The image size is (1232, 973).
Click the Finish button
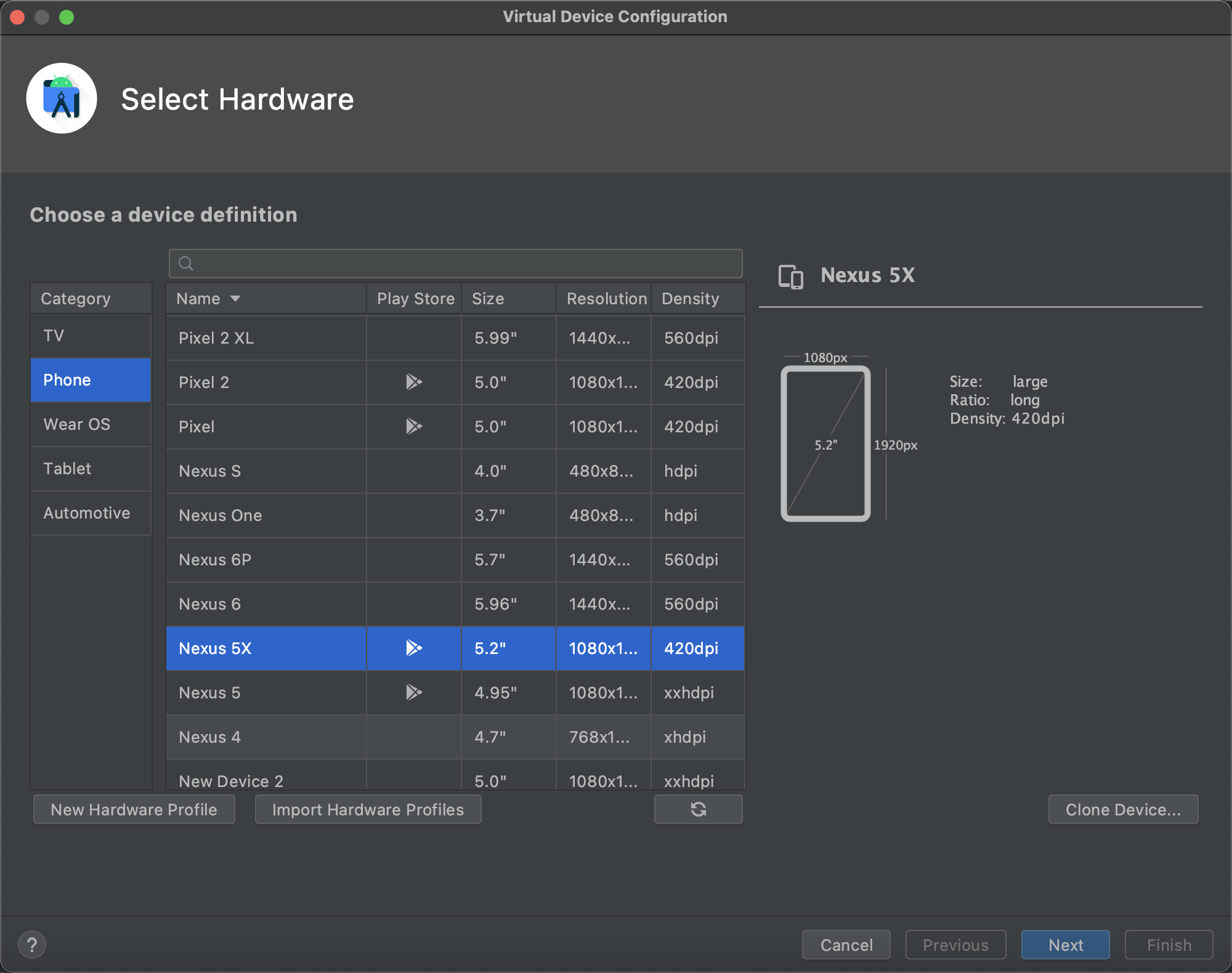point(1169,945)
